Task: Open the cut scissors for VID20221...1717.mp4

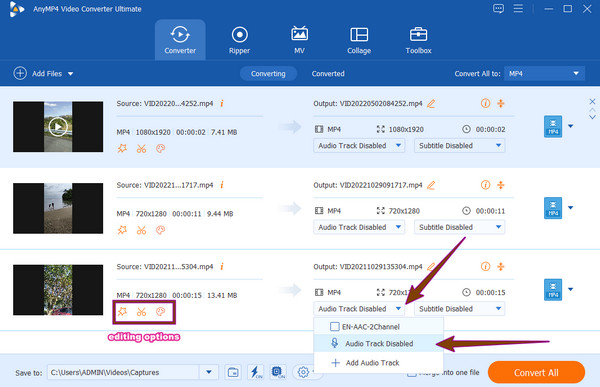Action: click(x=142, y=230)
